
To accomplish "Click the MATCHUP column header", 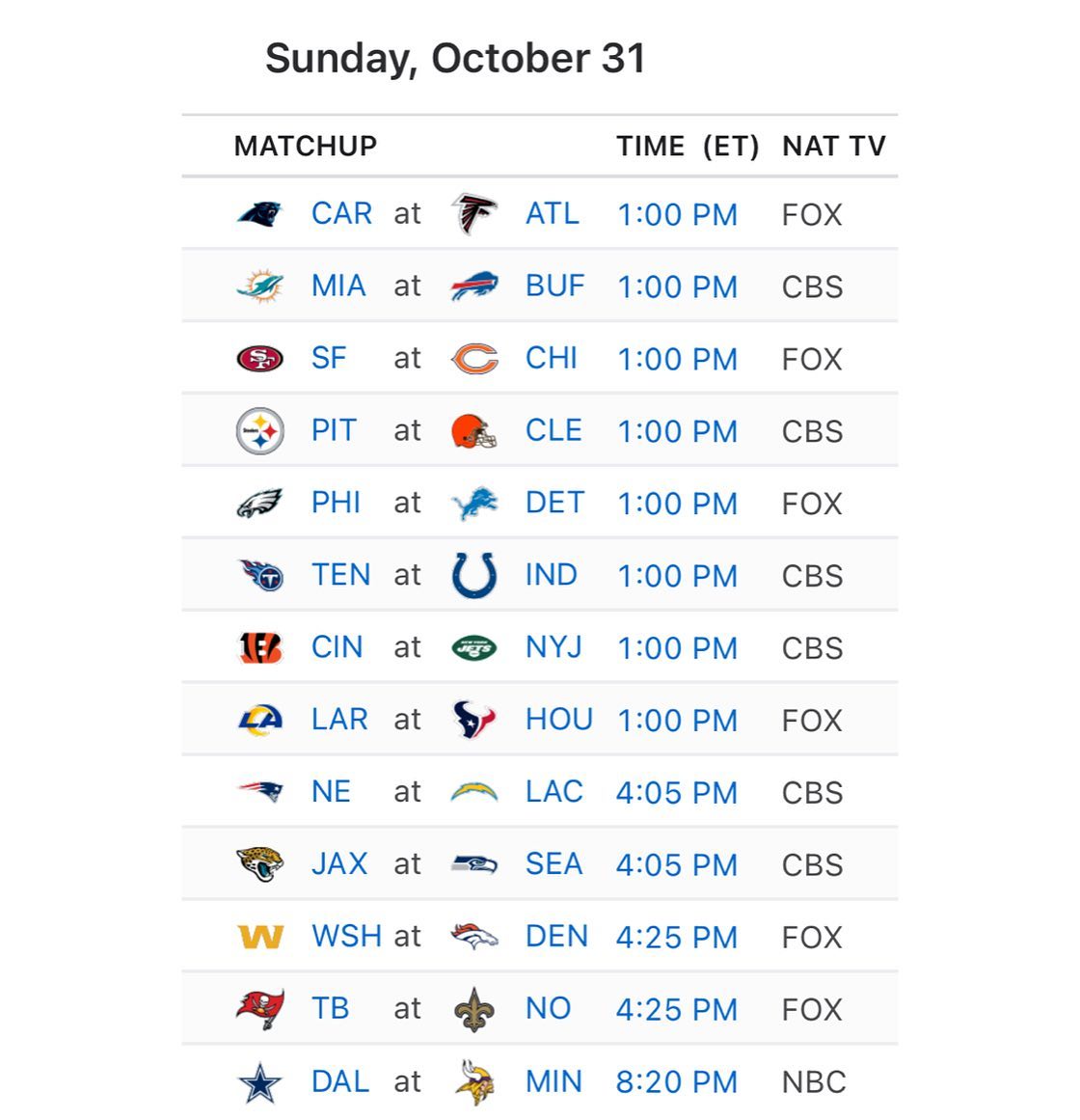I will (x=306, y=146).
